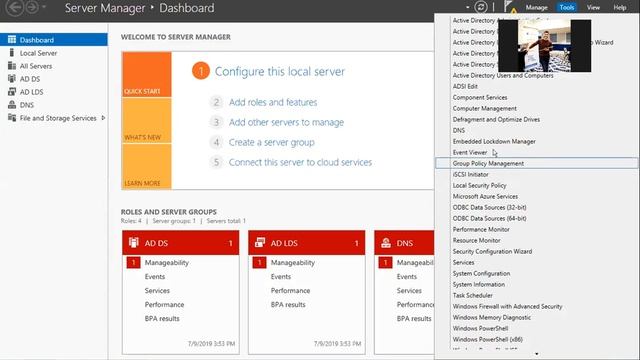The height and width of the screenshot is (360, 640).
Task: Open BPA results in AD DS tile
Action: [162, 318]
